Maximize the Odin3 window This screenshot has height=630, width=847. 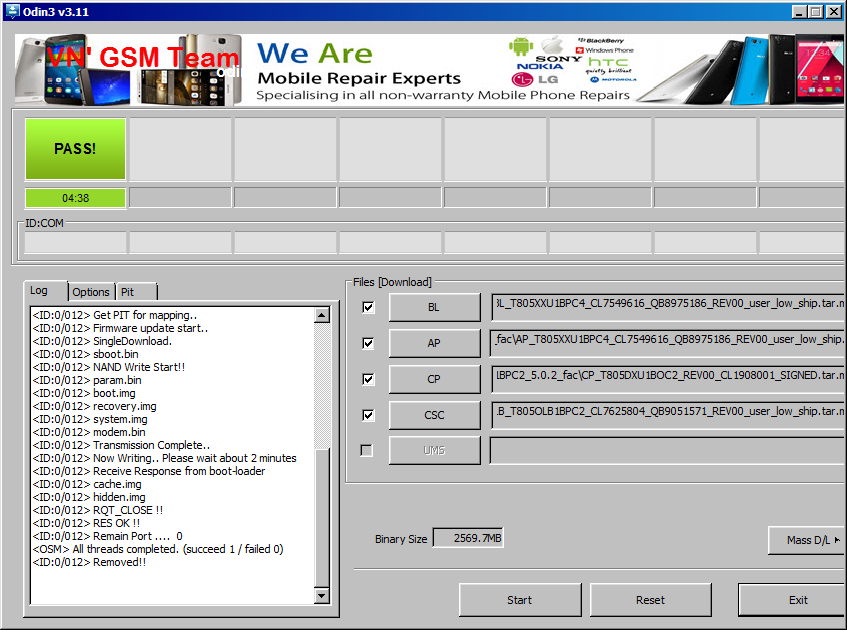pyautogui.click(x=817, y=11)
